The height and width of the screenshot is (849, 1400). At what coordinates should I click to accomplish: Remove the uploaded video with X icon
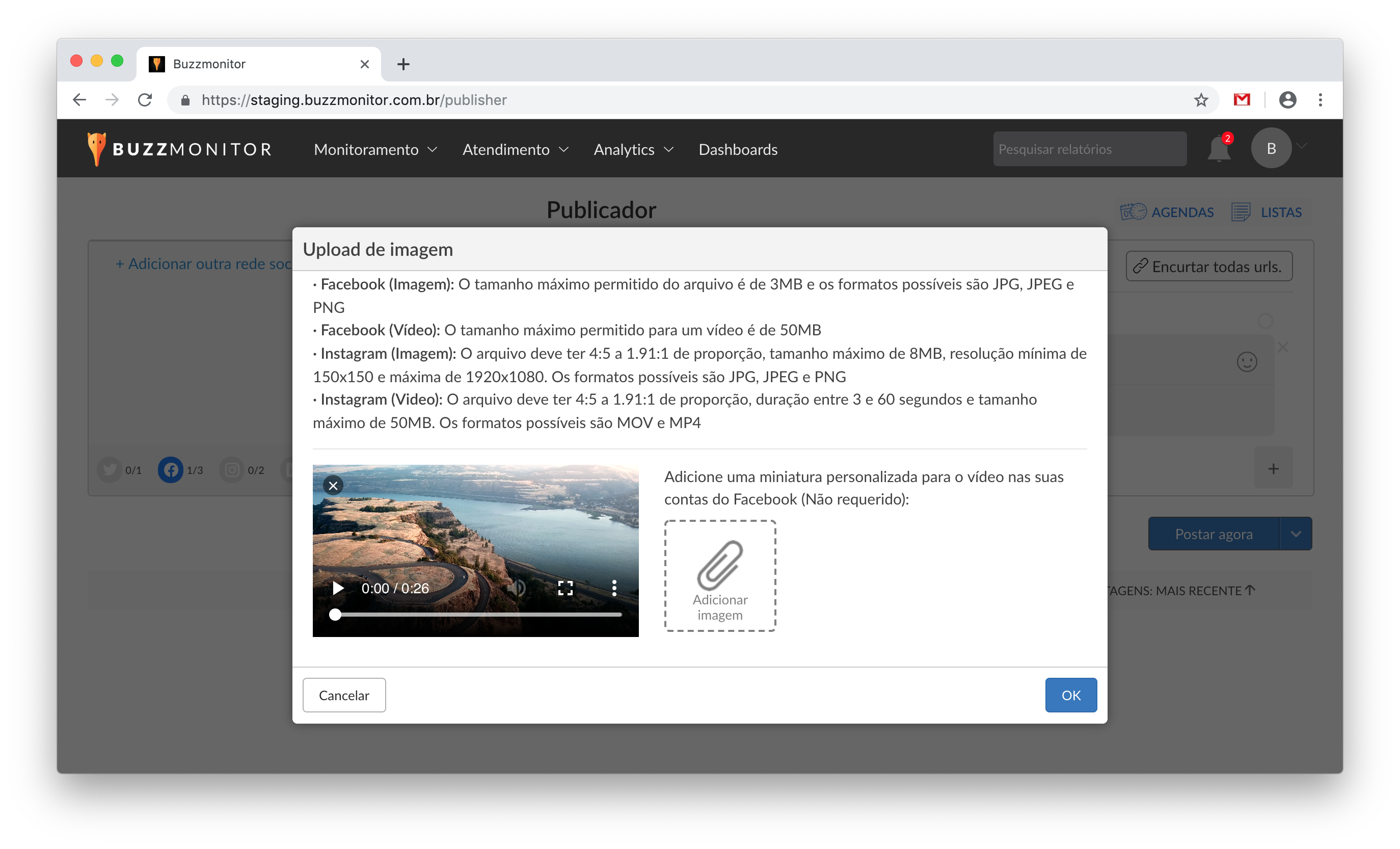coord(333,485)
